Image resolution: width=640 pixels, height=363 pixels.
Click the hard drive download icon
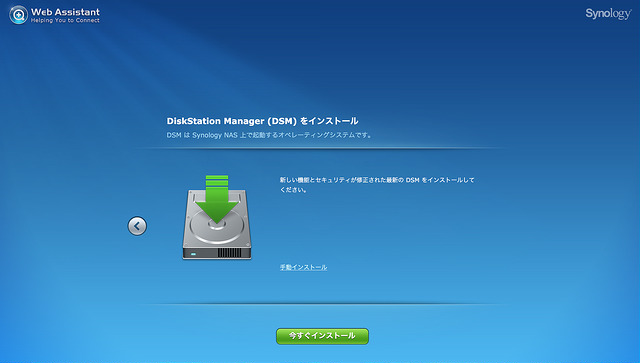tap(217, 217)
